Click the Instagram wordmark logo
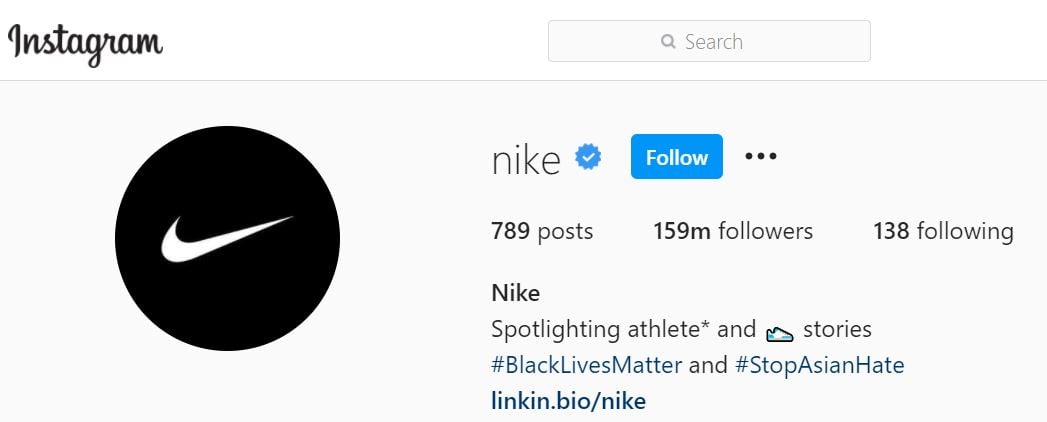 coord(85,42)
